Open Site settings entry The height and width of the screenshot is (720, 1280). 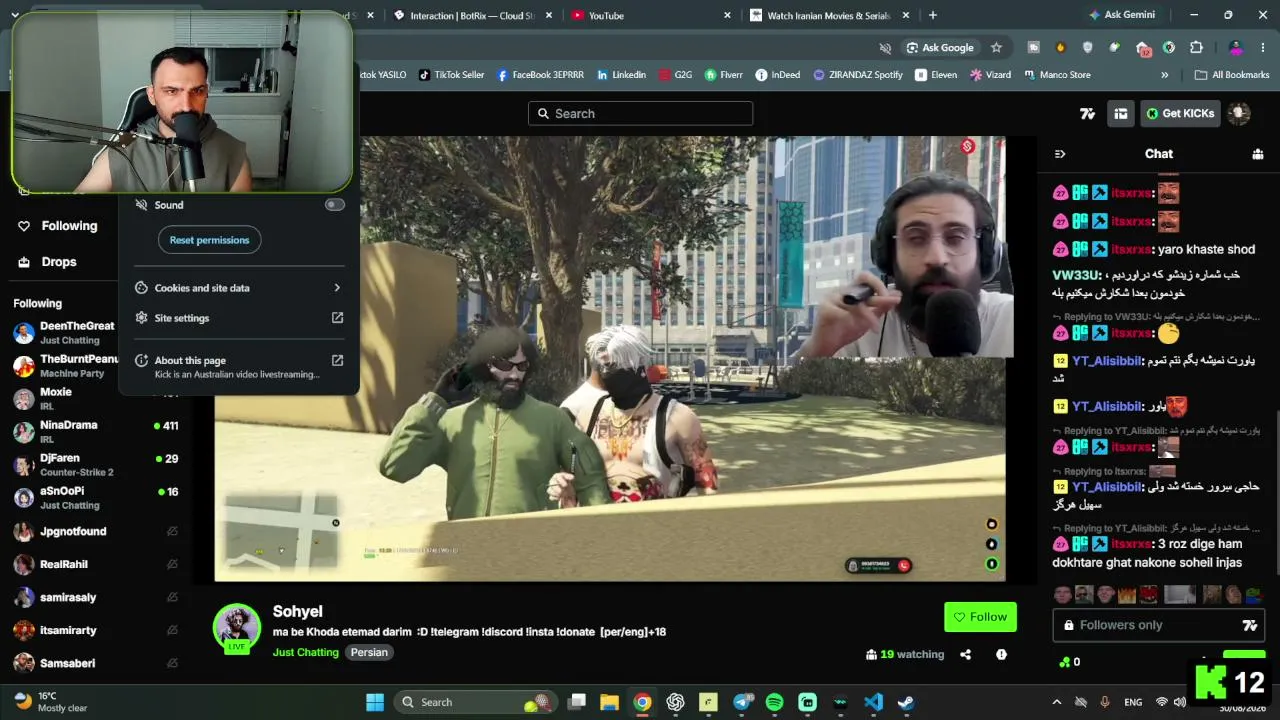click(x=239, y=318)
